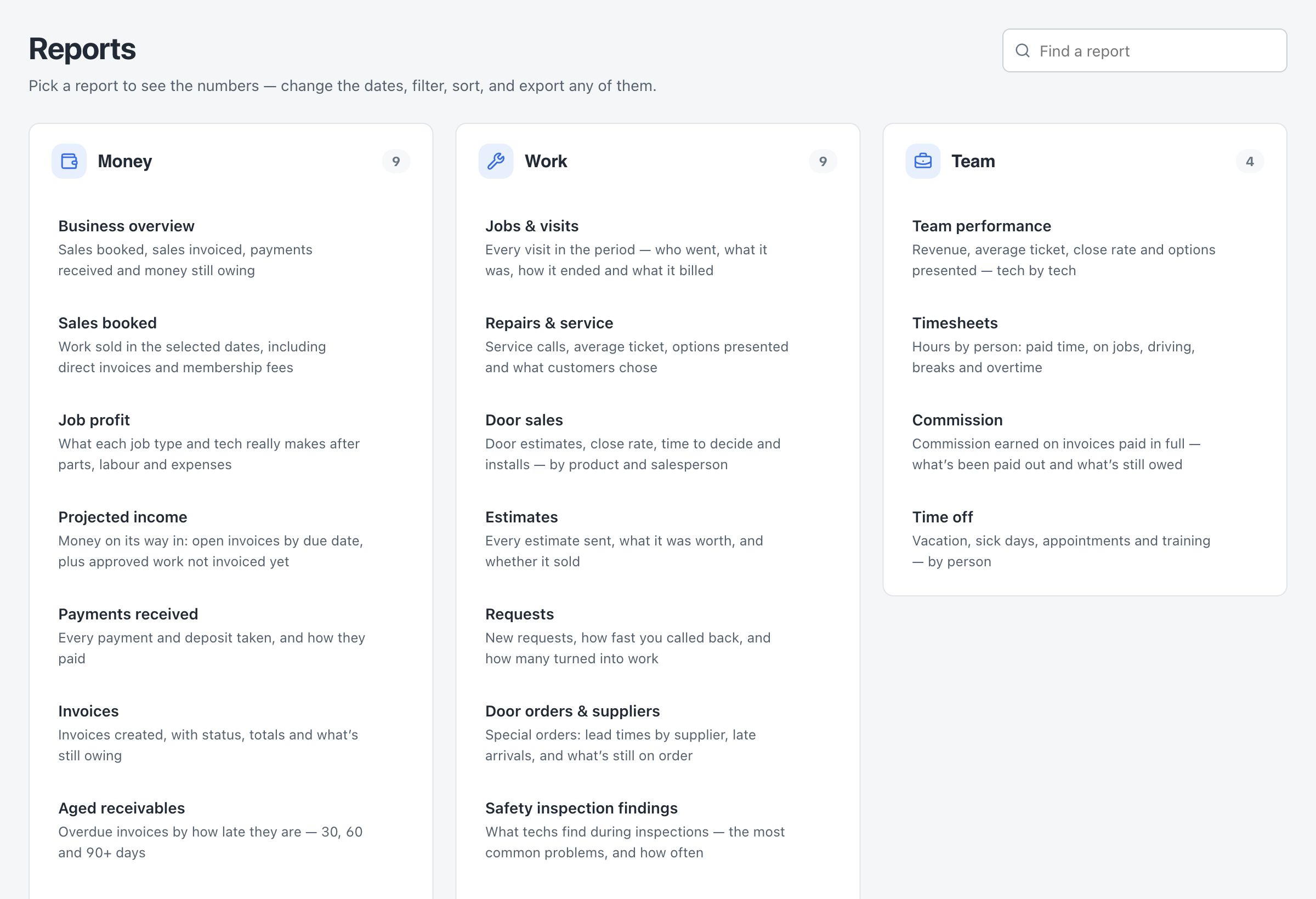Open the Sales booked report
1316x899 pixels.
tap(231, 345)
